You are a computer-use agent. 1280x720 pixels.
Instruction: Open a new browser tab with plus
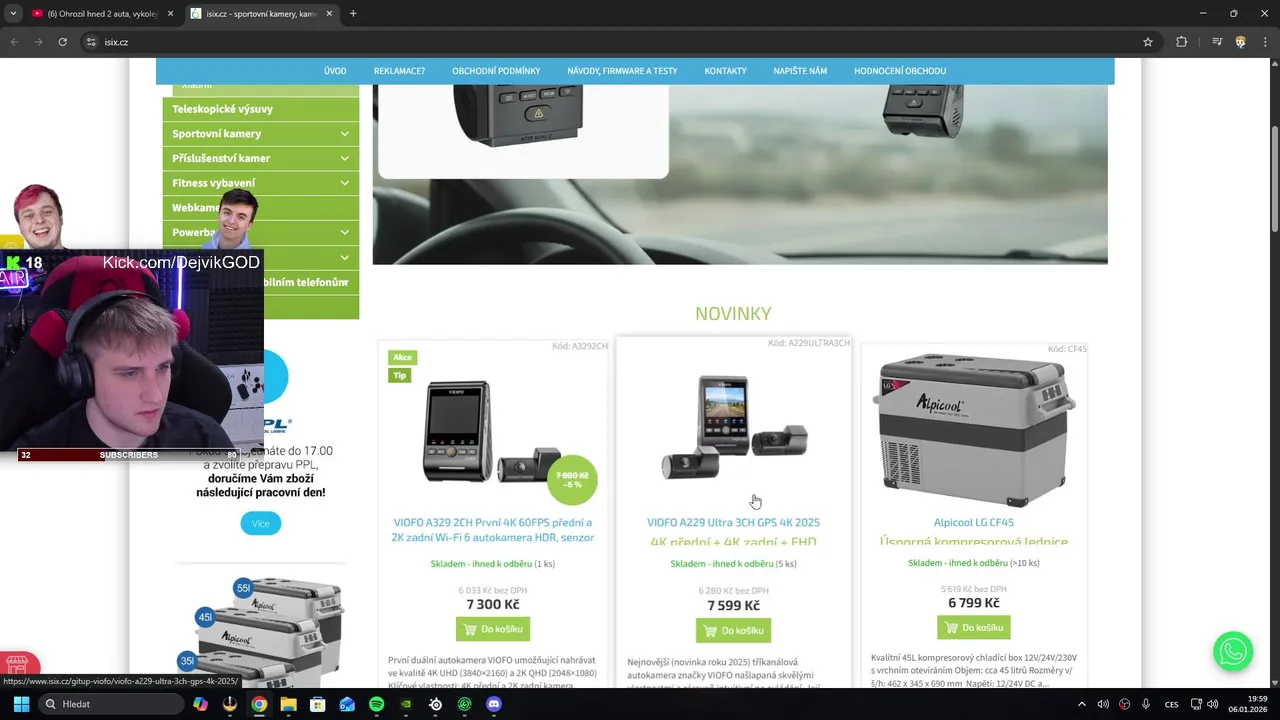(x=353, y=14)
